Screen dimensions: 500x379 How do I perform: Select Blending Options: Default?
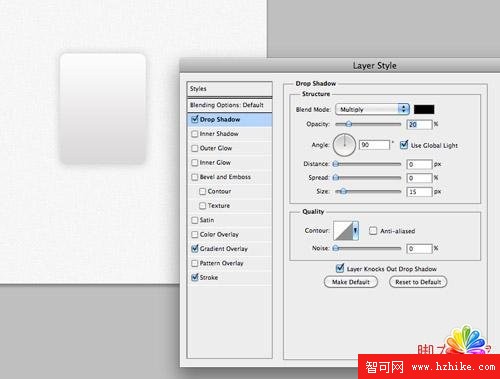230,105
